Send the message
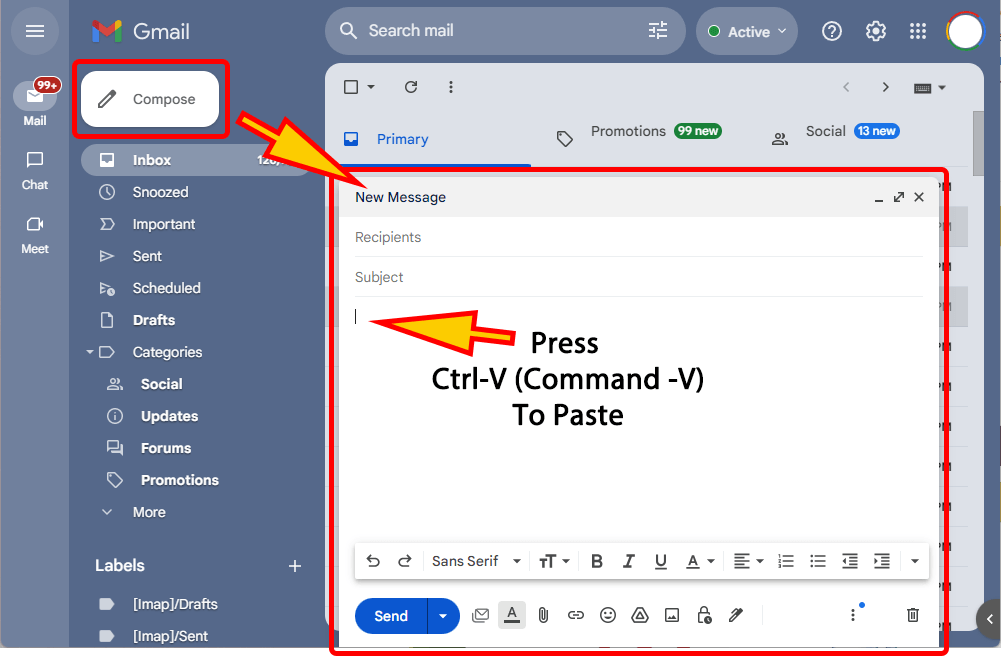Viewport: 1001px width, 656px height. point(391,616)
